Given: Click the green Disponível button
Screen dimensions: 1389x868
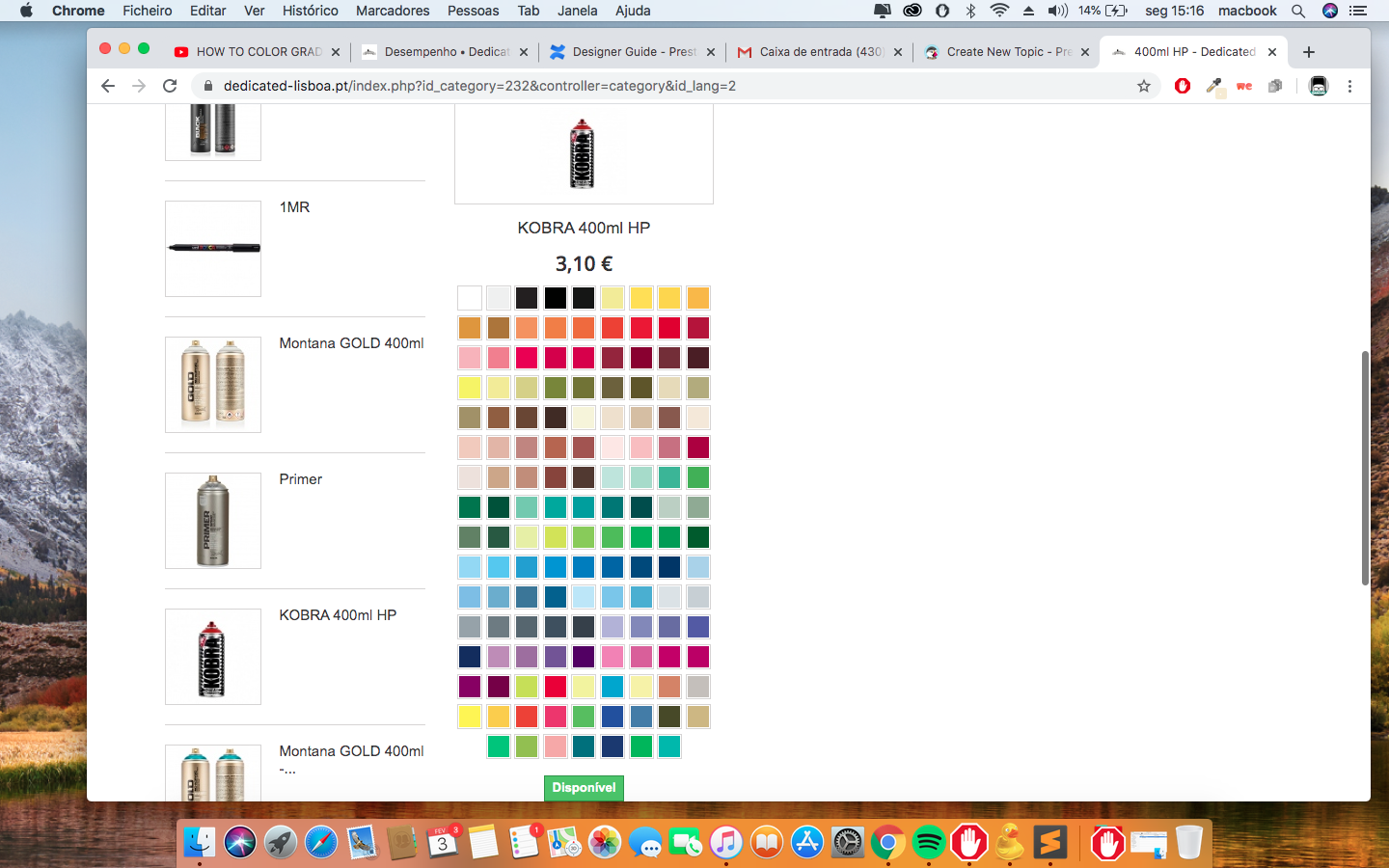Looking at the screenshot, I should point(584,788).
